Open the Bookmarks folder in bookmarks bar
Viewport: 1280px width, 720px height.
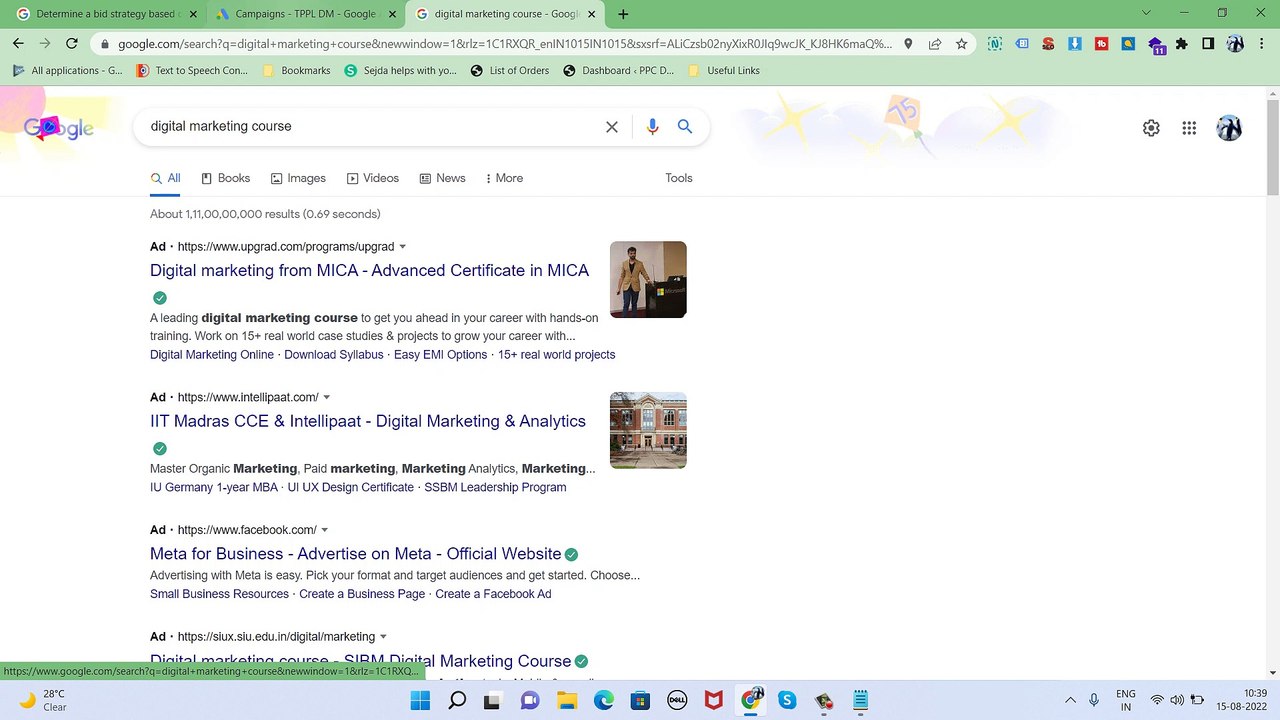296,71
